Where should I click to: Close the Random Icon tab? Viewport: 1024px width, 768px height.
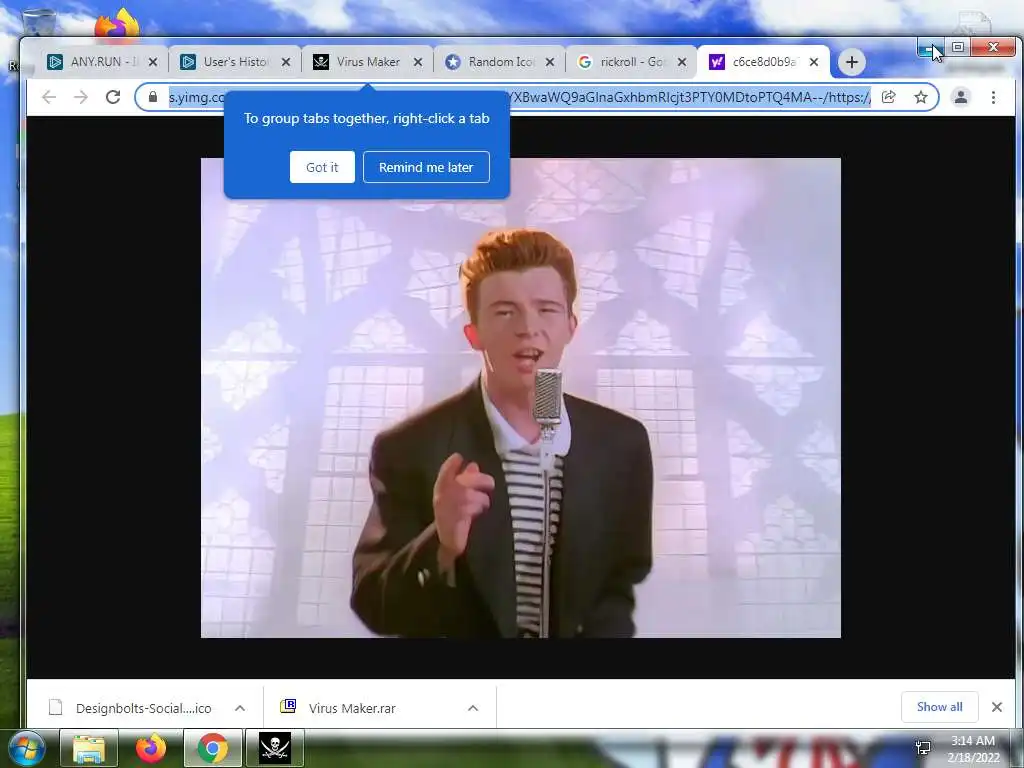550,62
